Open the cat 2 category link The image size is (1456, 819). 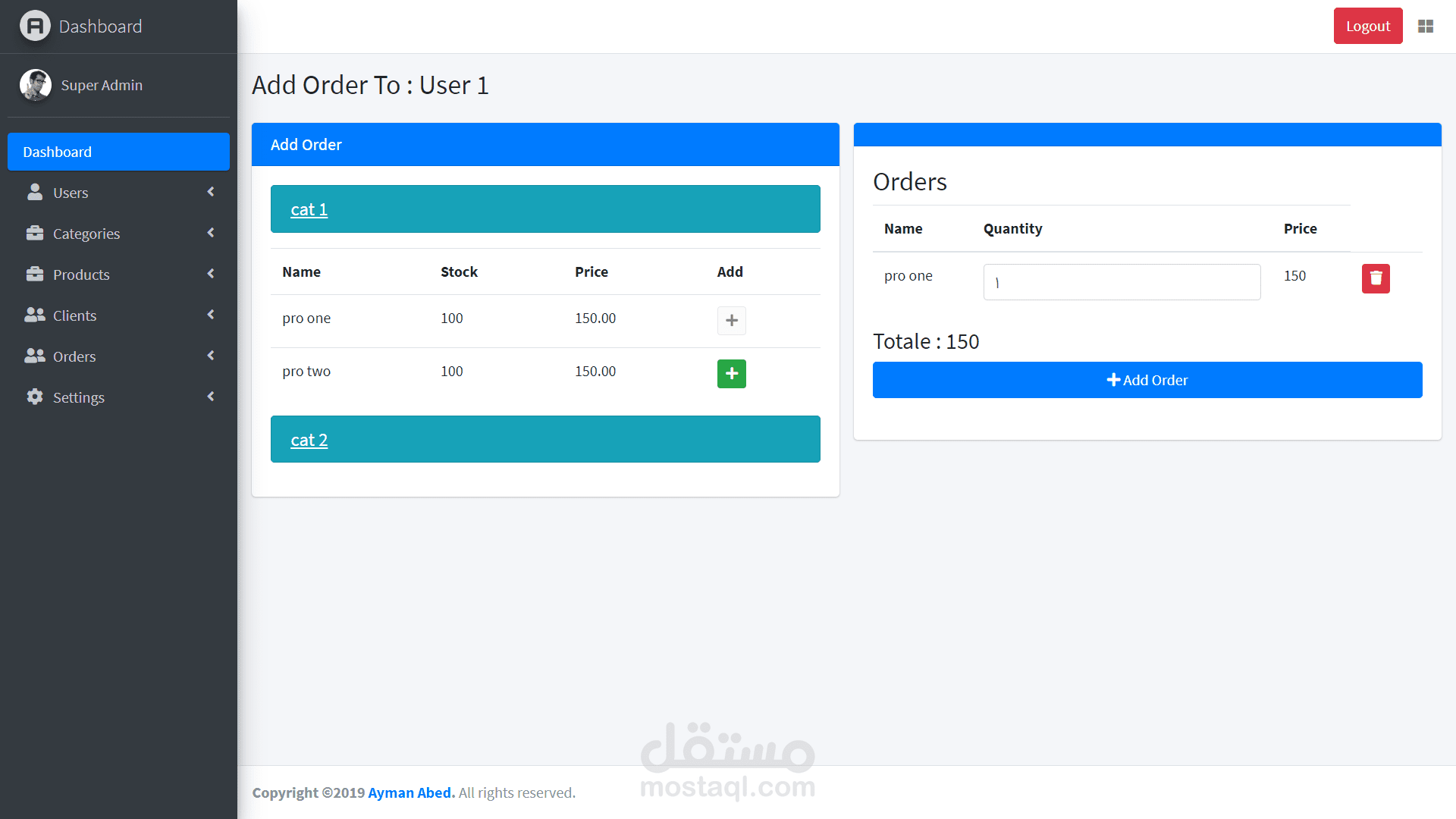coord(309,440)
